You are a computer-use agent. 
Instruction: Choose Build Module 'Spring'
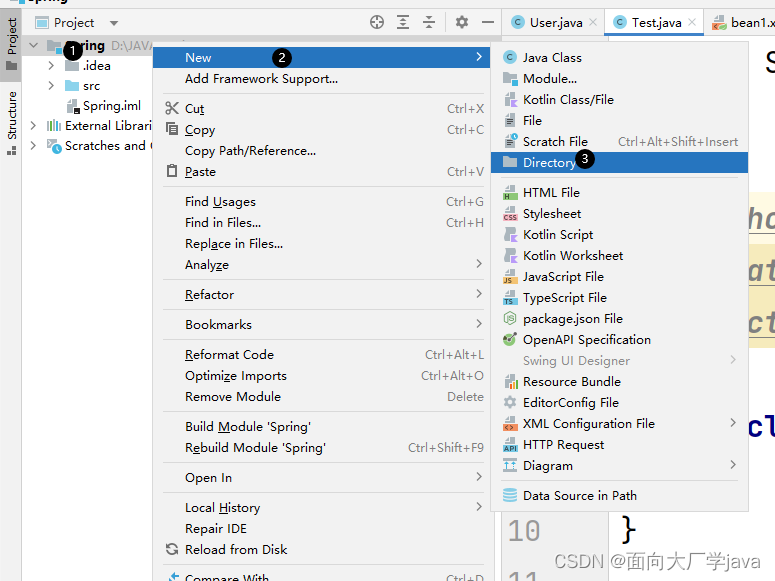tap(323, 427)
